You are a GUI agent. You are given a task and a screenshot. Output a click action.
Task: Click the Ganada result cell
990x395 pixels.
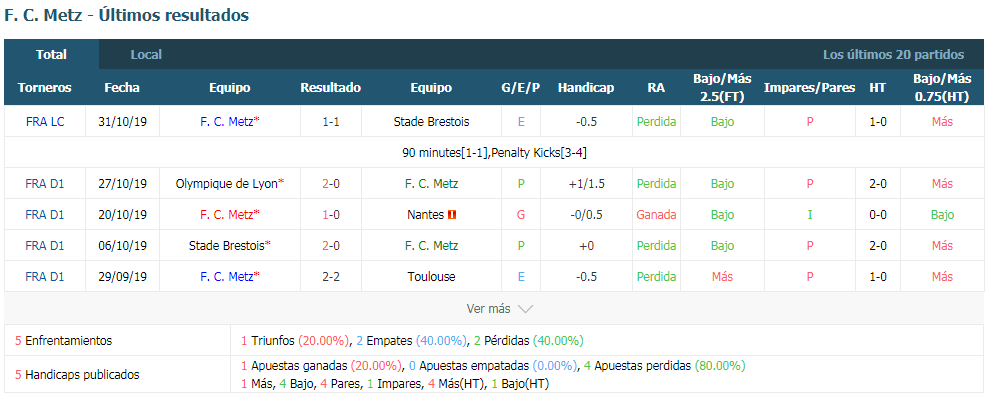(656, 215)
